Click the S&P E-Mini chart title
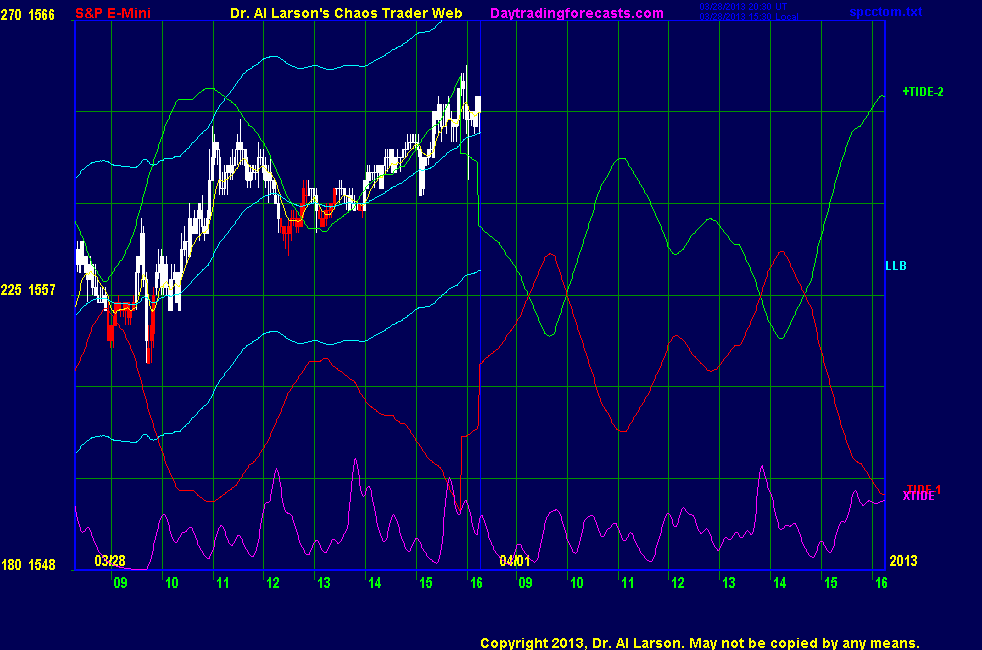The width and height of the screenshot is (982, 650). point(113,13)
